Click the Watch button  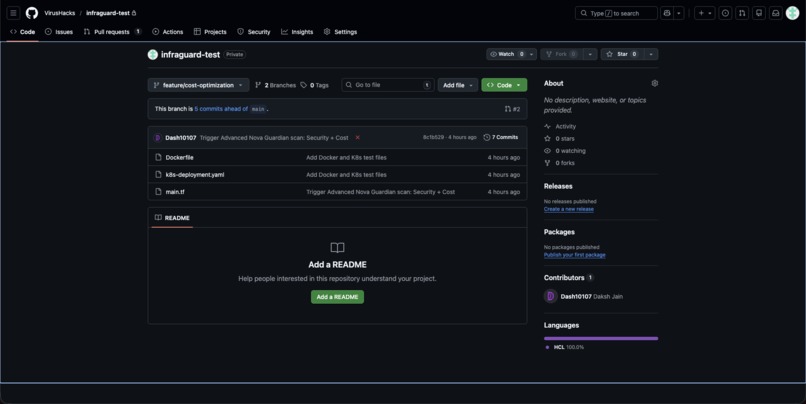[506, 54]
